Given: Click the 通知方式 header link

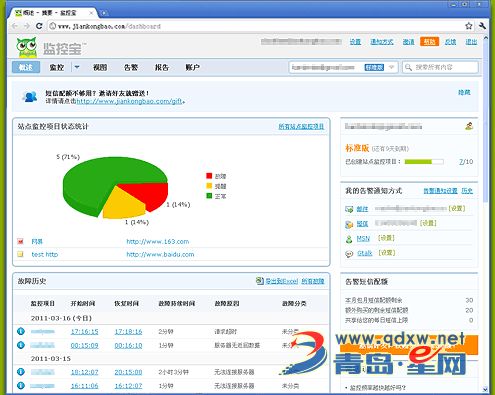Looking at the screenshot, I should (382, 42).
